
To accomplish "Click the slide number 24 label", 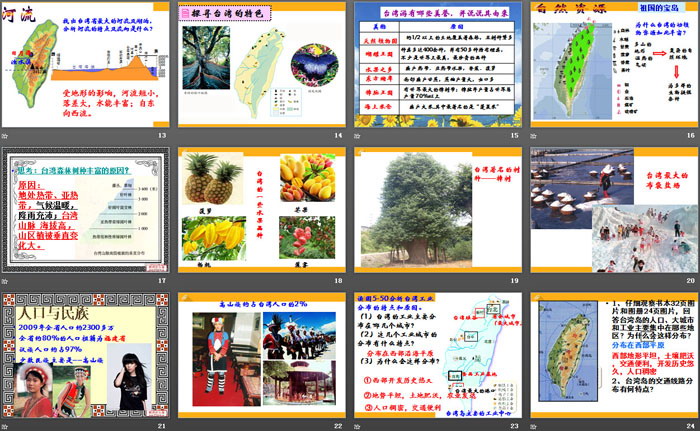I will click(x=689, y=426).
